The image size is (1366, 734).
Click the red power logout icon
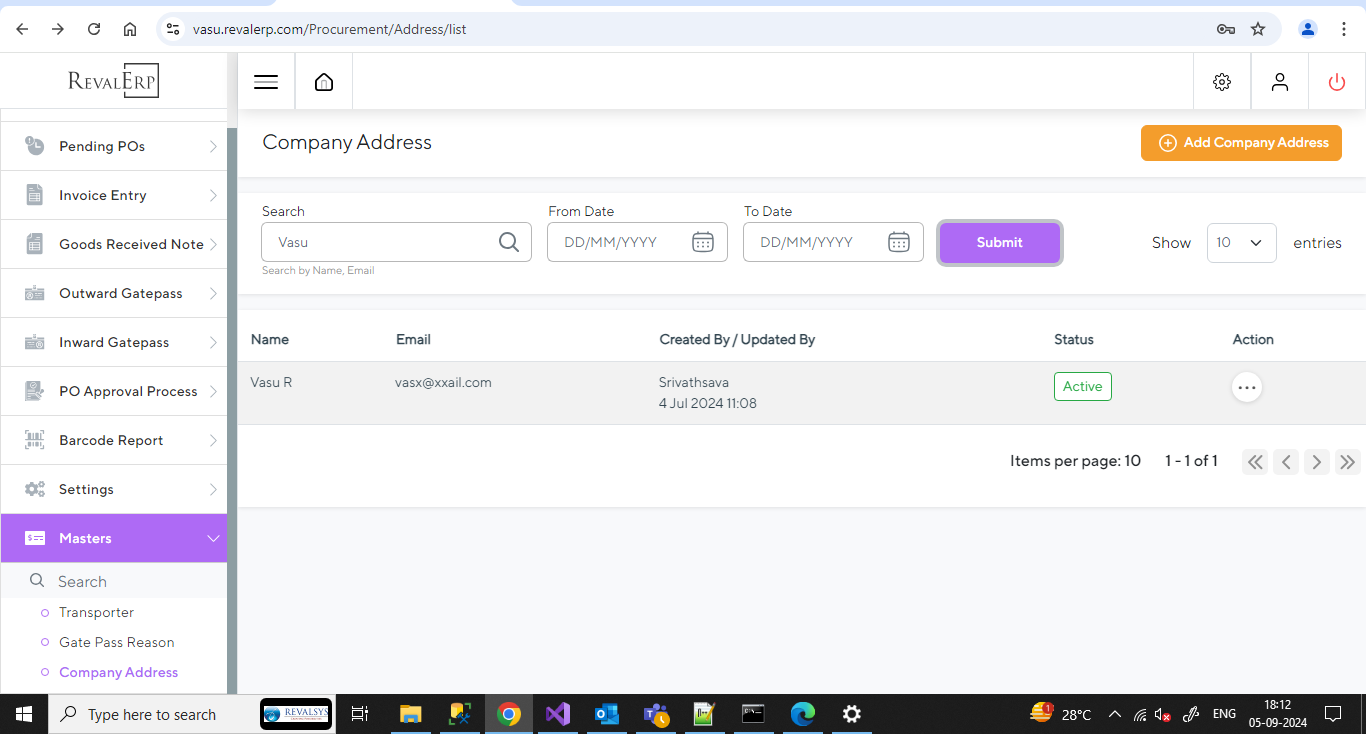click(1337, 82)
